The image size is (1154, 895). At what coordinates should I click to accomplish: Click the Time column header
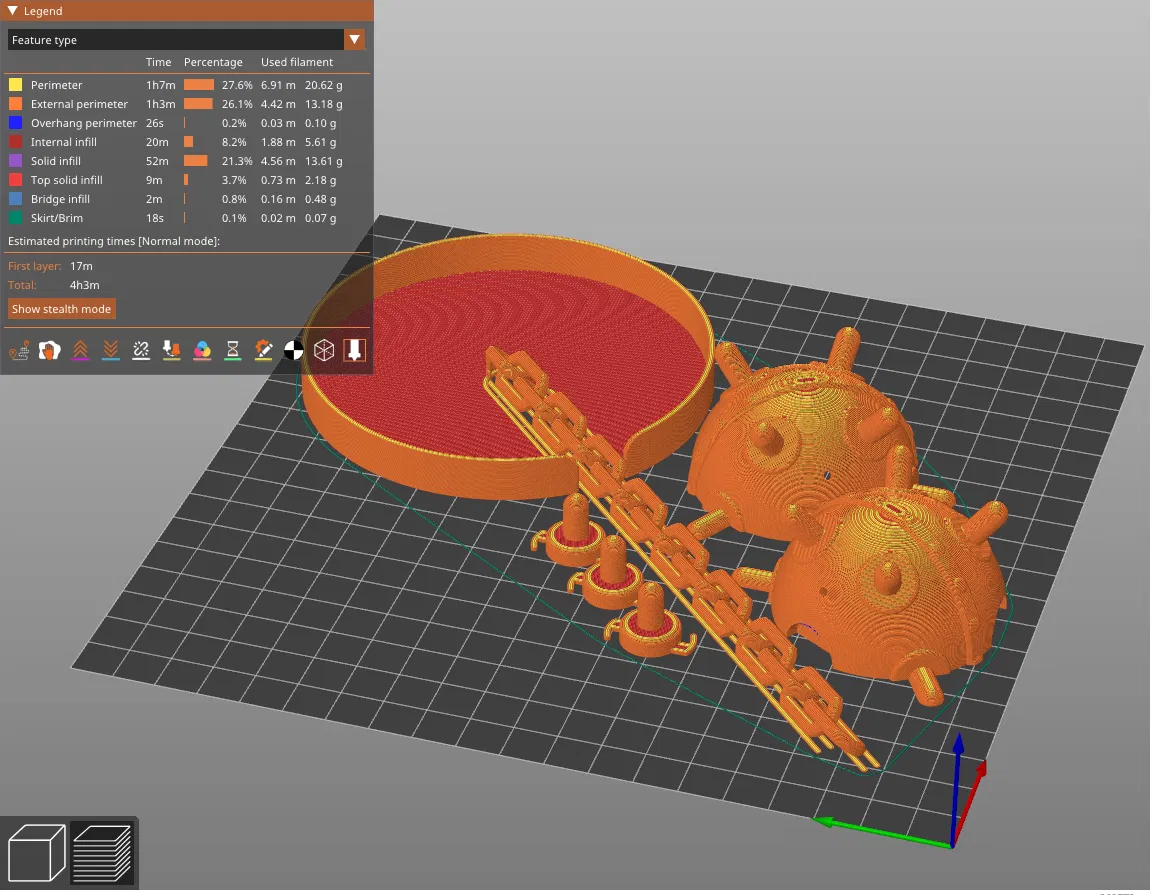158,62
